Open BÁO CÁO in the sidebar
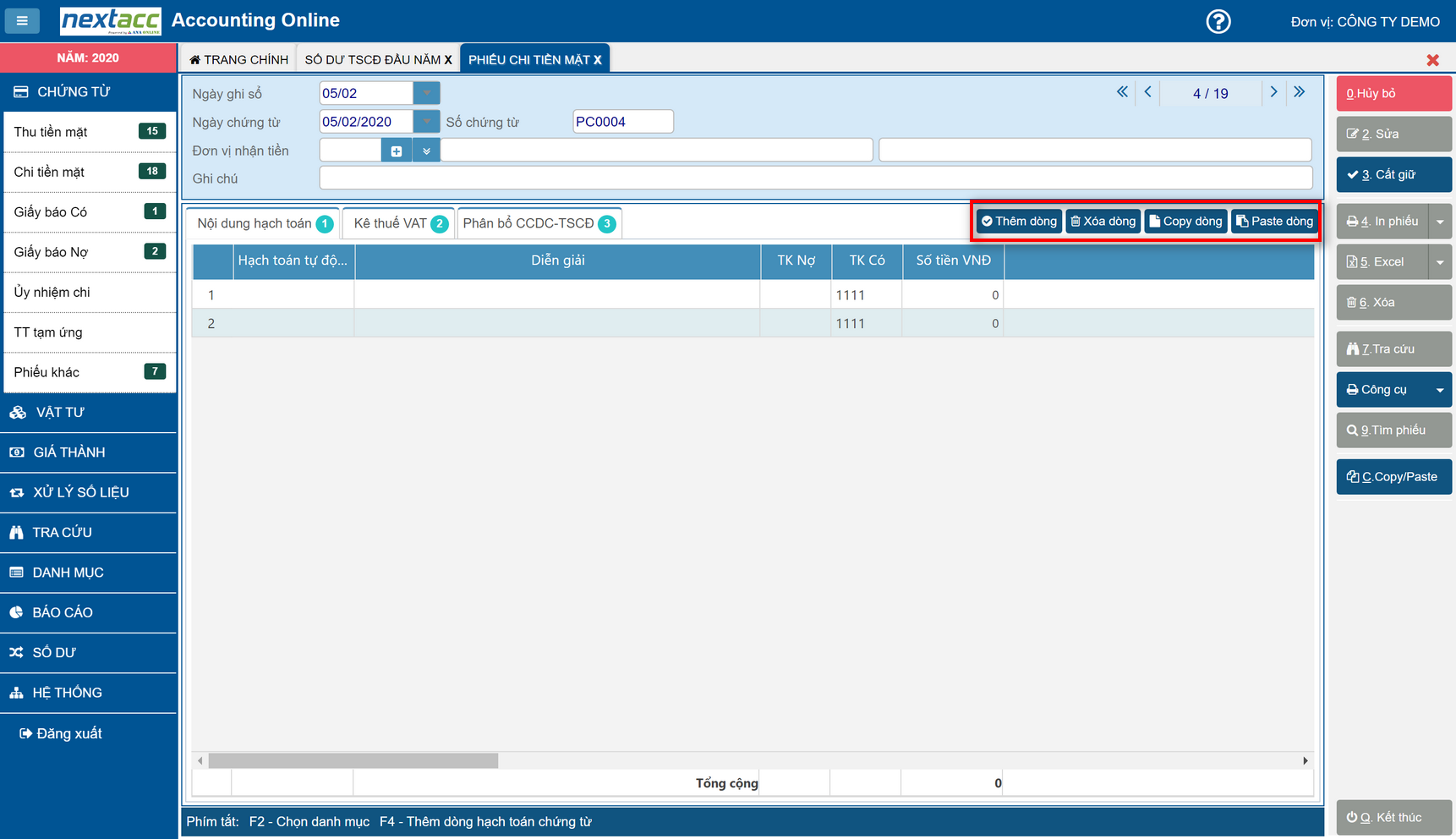Image resolution: width=1456 pixels, height=839 pixels. pyautogui.click(x=63, y=612)
